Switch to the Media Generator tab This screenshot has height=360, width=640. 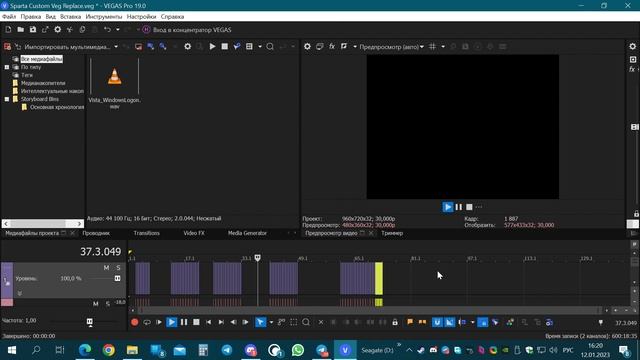pyautogui.click(x=247, y=233)
